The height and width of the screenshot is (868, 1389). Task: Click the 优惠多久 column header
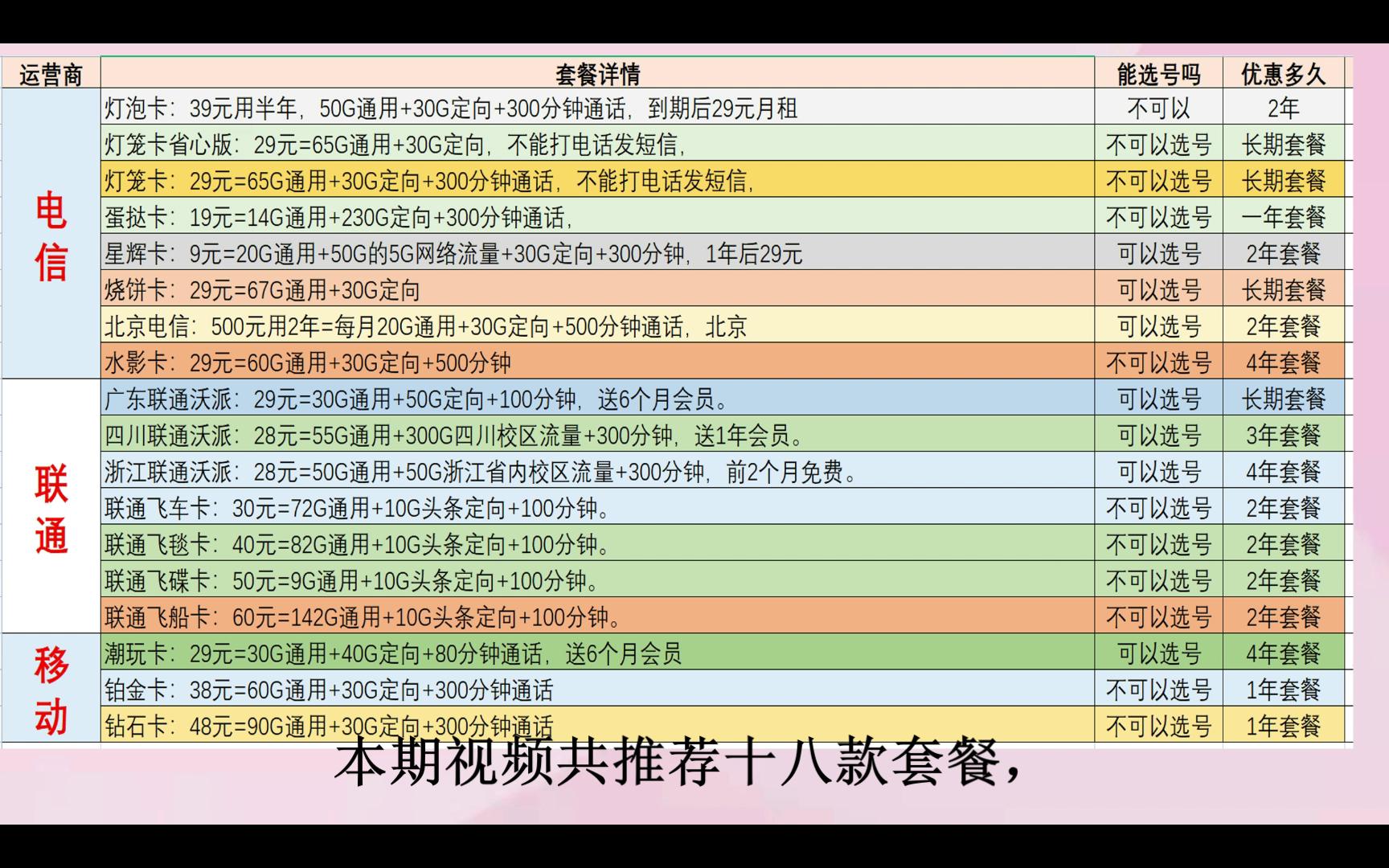1283,74
